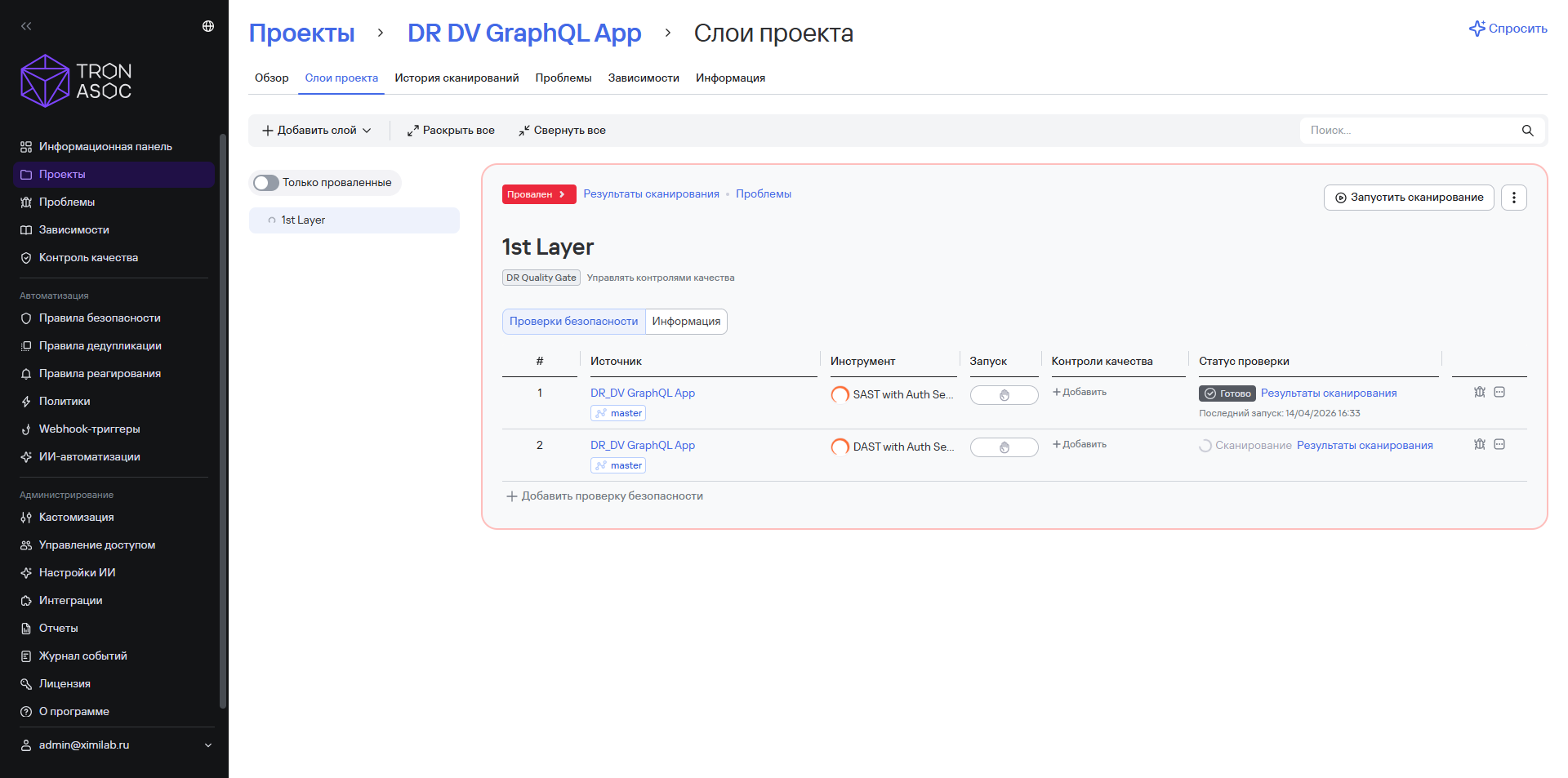
Task: Click Запустить сканирование button
Action: point(1409,198)
